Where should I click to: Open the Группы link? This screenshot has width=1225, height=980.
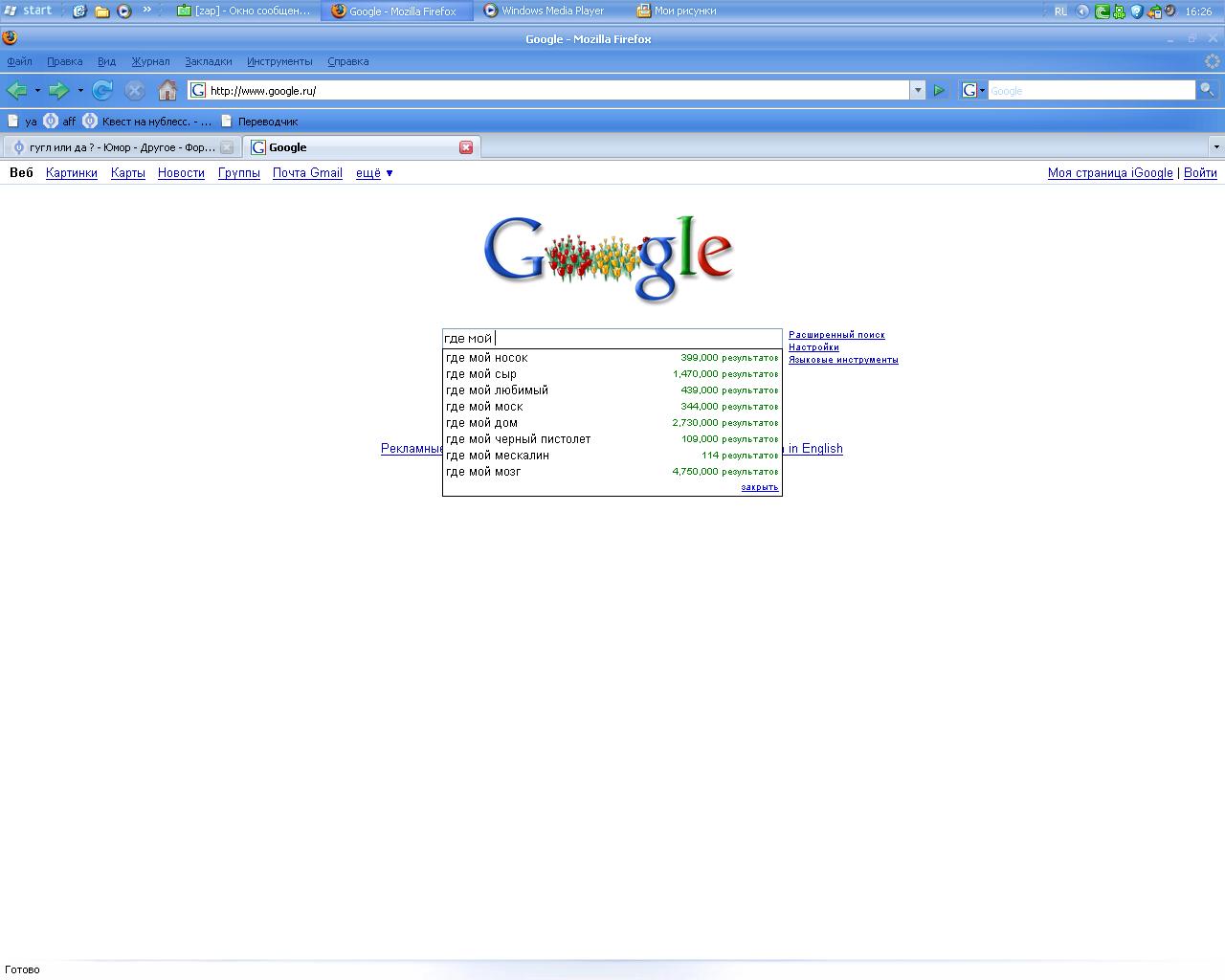[x=239, y=173]
